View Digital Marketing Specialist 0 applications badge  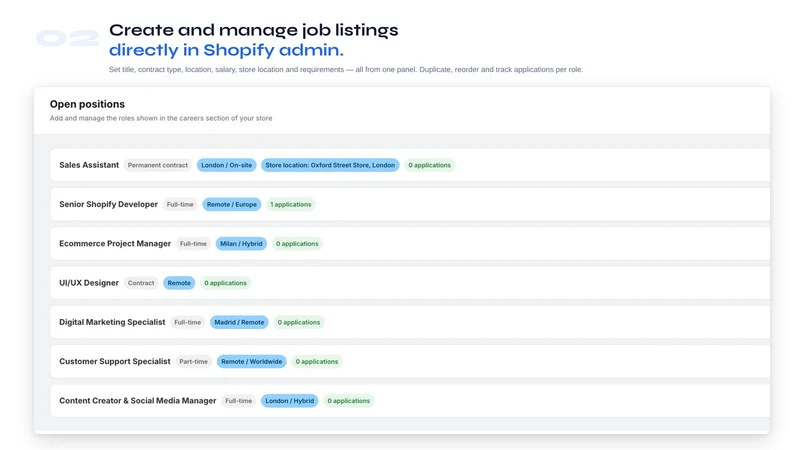(299, 322)
